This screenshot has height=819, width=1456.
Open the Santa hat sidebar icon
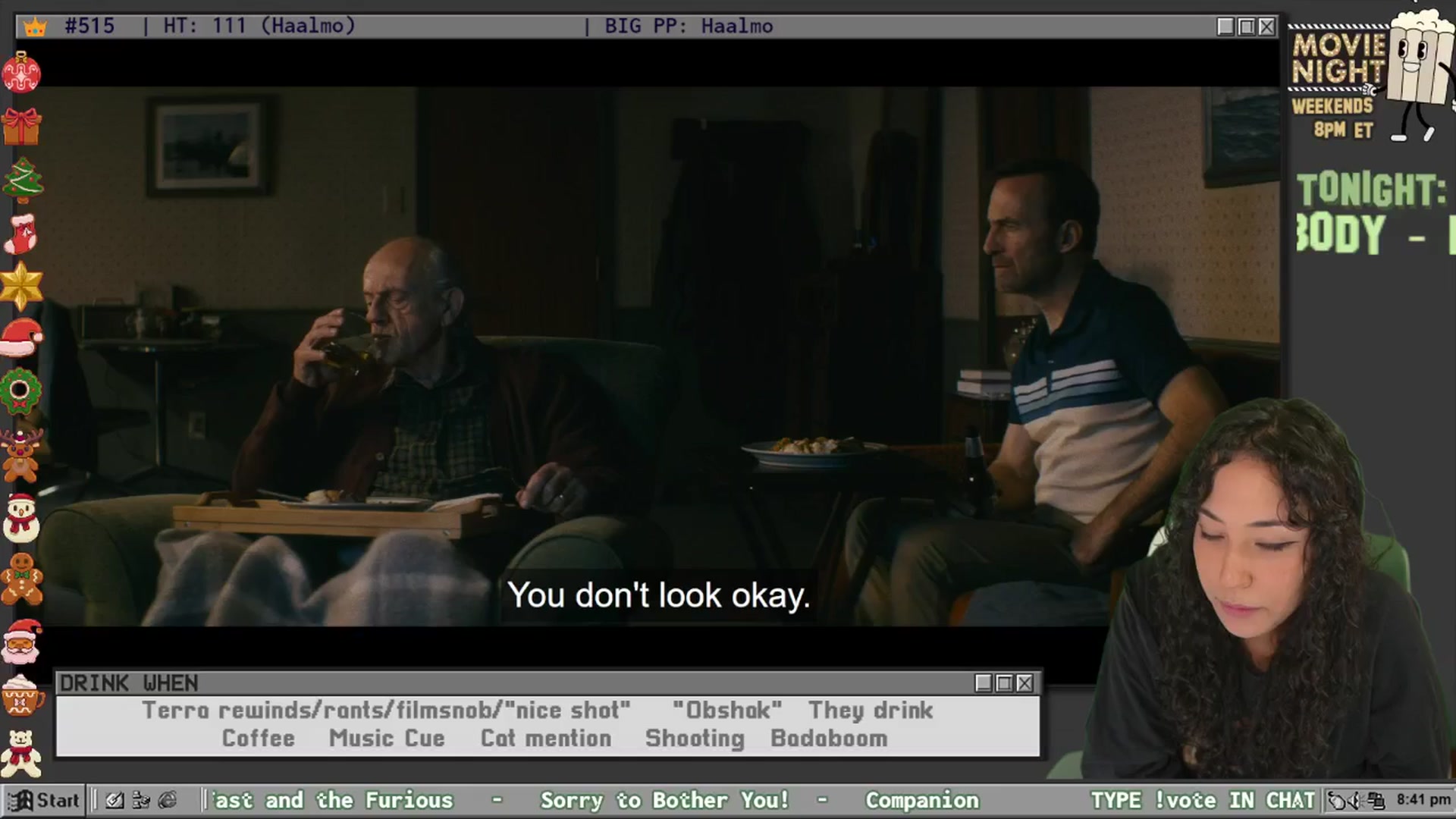pyautogui.click(x=21, y=337)
